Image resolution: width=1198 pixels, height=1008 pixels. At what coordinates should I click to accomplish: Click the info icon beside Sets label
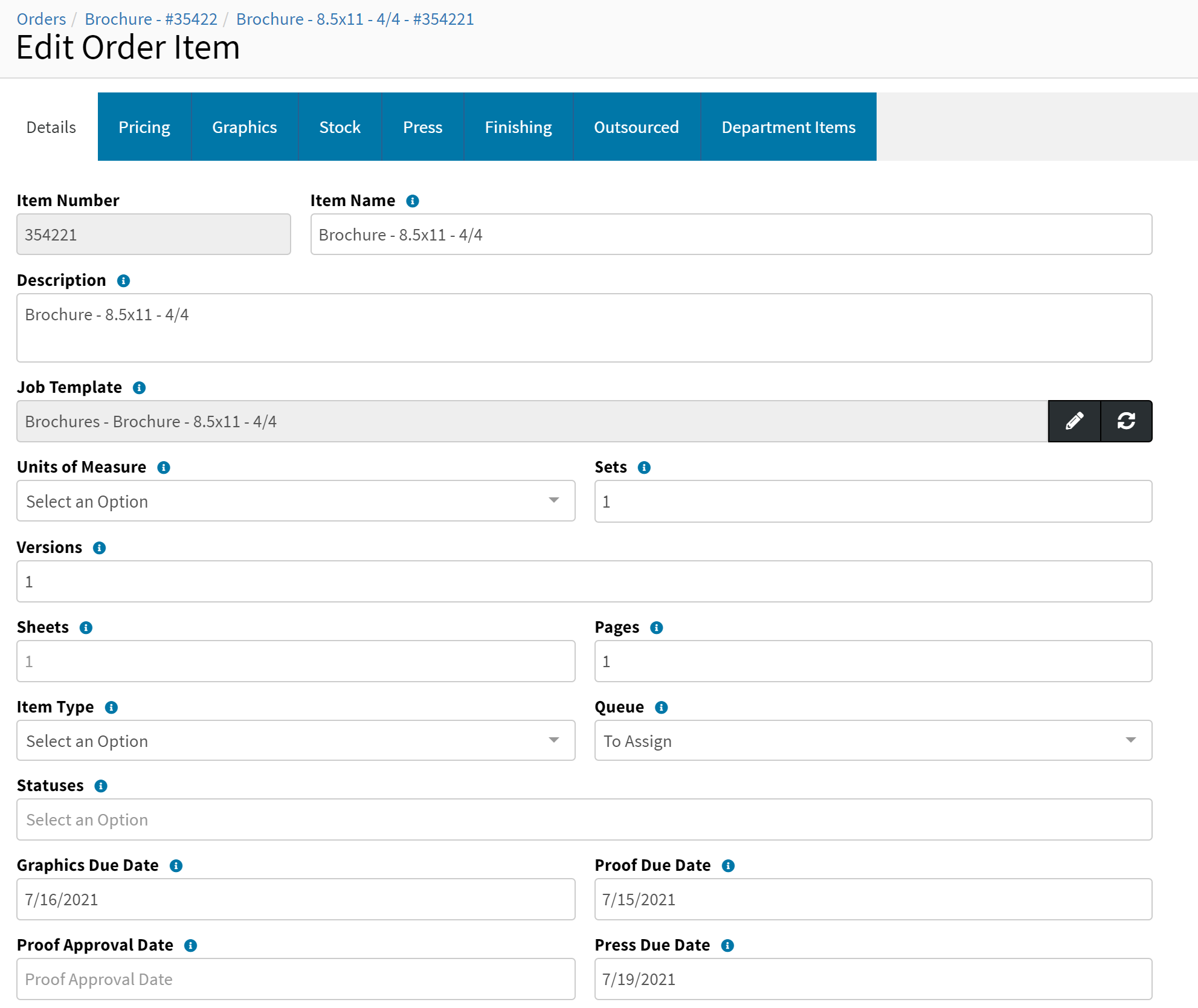tap(644, 468)
